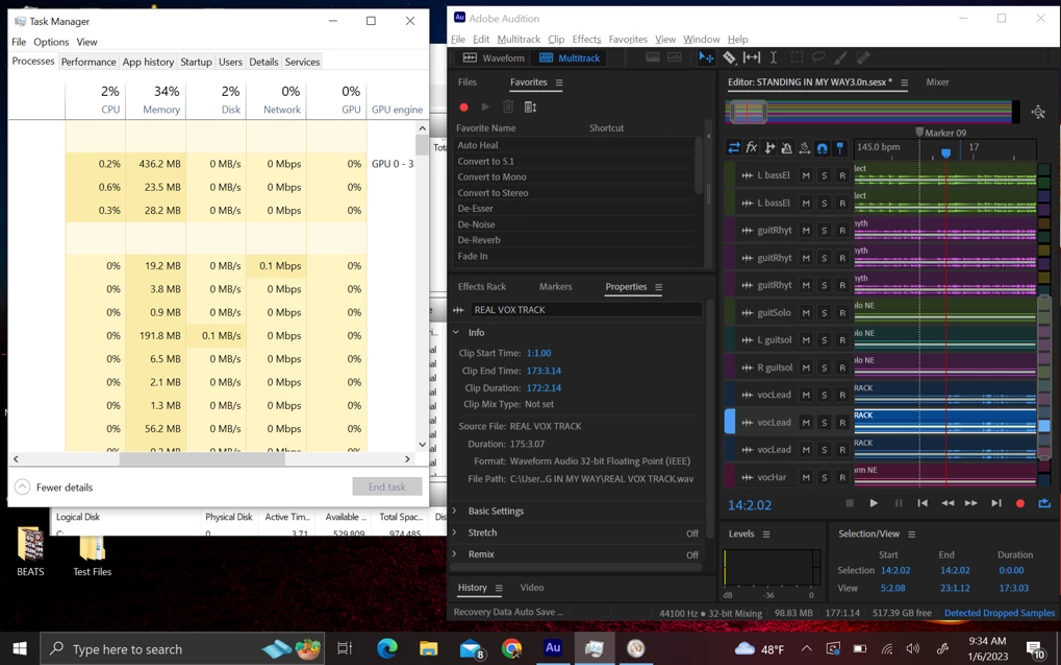Open the Levels panel menu
The image size is (1061, 665).
pyautogui.click(x=766, y=534)
